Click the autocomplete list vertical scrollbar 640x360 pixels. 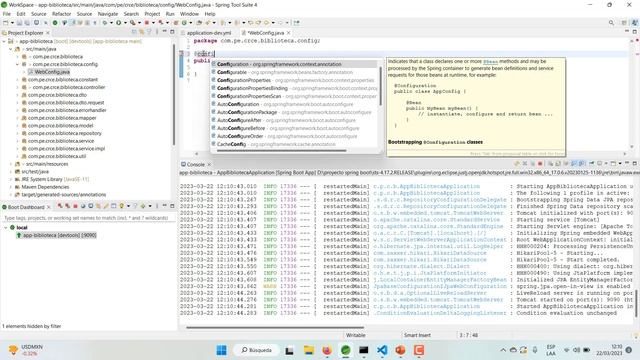380,87
